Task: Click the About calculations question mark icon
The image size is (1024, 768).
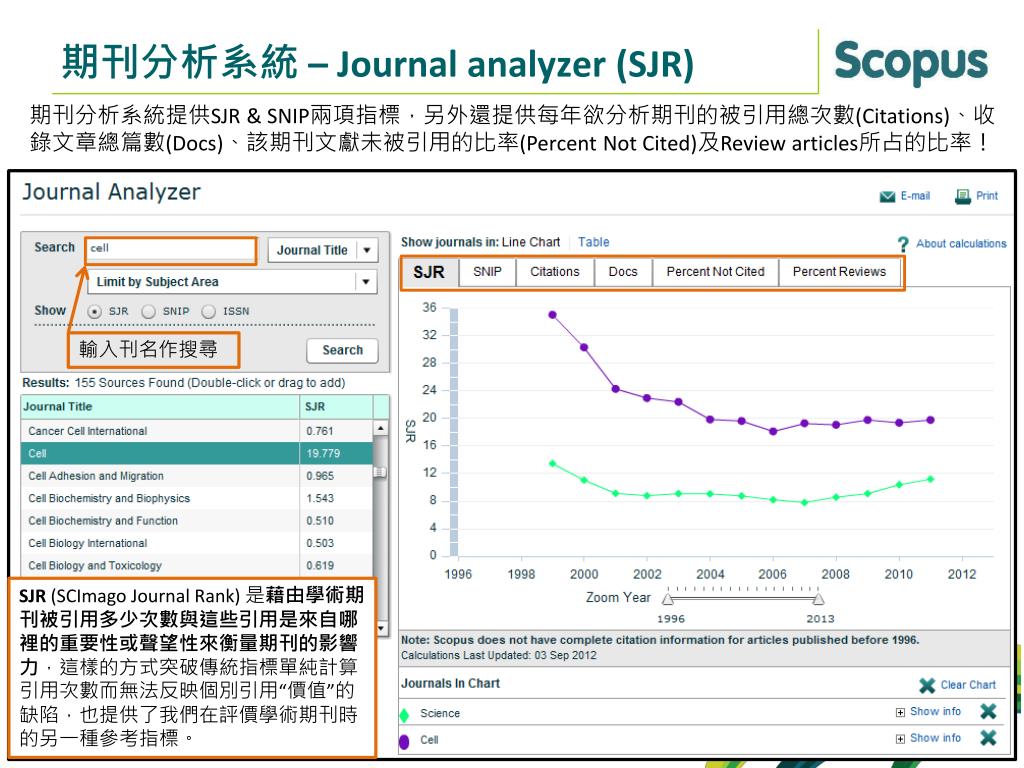Action: (903, 244)
